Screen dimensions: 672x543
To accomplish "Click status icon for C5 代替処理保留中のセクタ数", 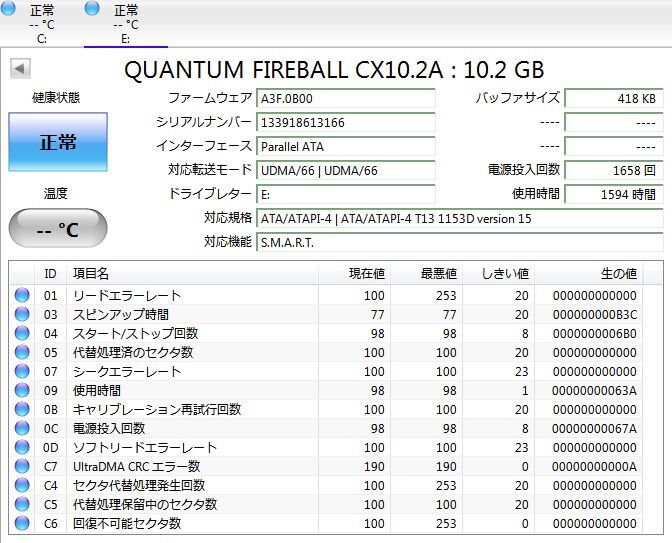I will (x=22, y=504).
